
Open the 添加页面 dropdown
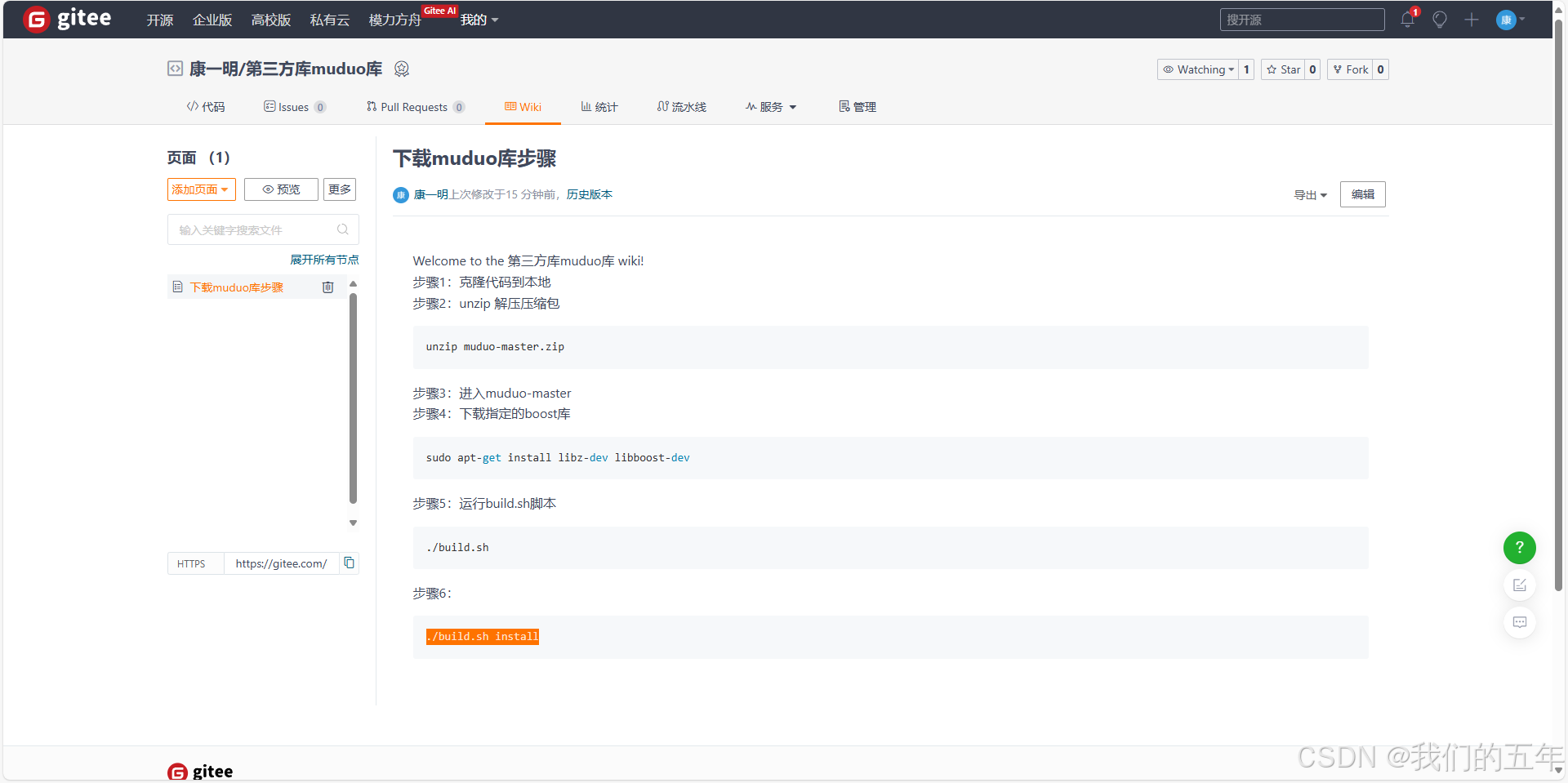point(201,189)
